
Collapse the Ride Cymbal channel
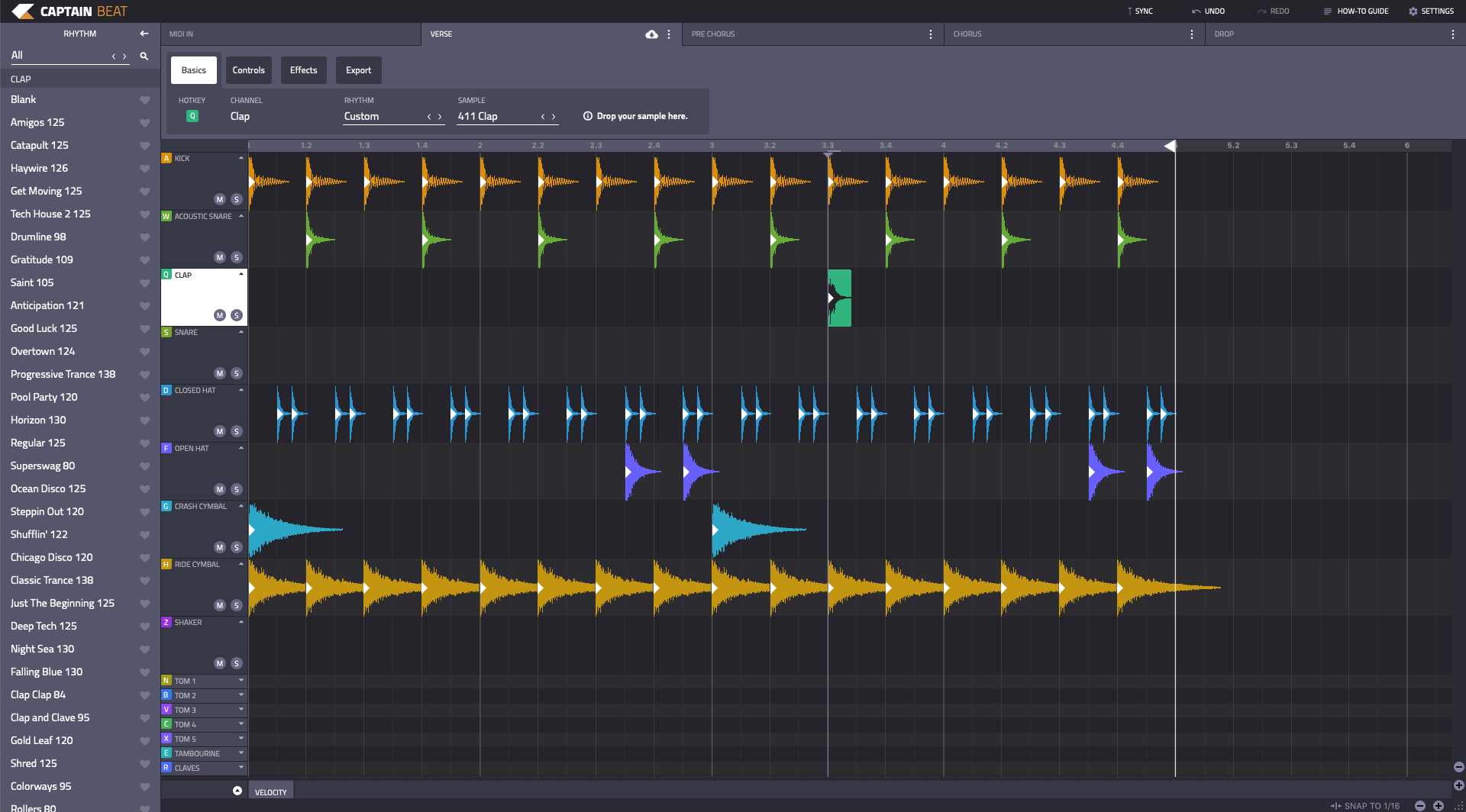[x=241, y=564]
